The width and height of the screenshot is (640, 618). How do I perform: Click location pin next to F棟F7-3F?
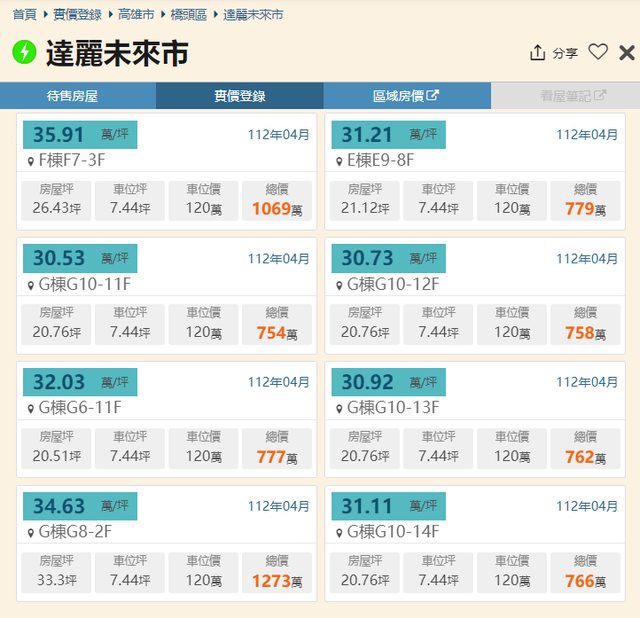coord(30,161)
